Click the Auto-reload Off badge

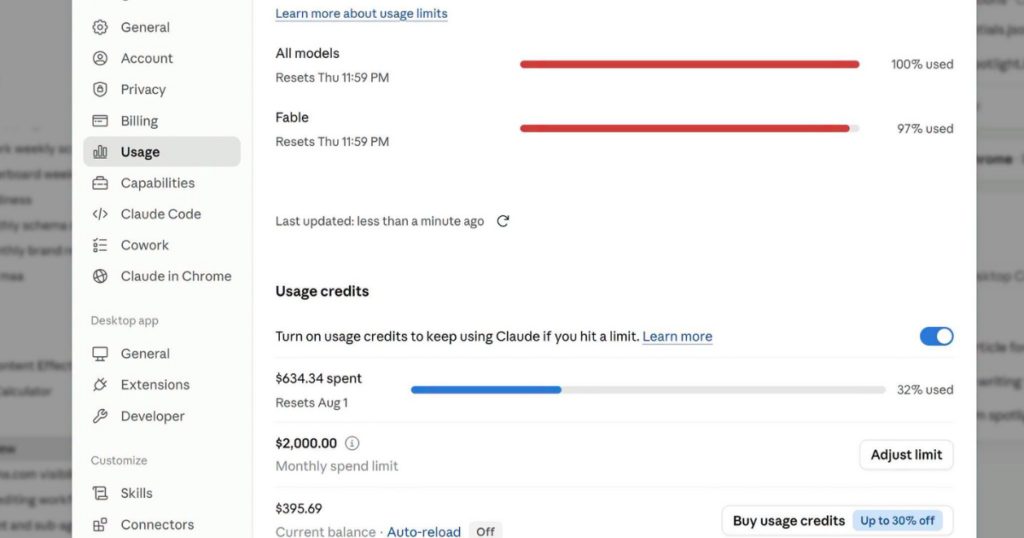point(485,531)
